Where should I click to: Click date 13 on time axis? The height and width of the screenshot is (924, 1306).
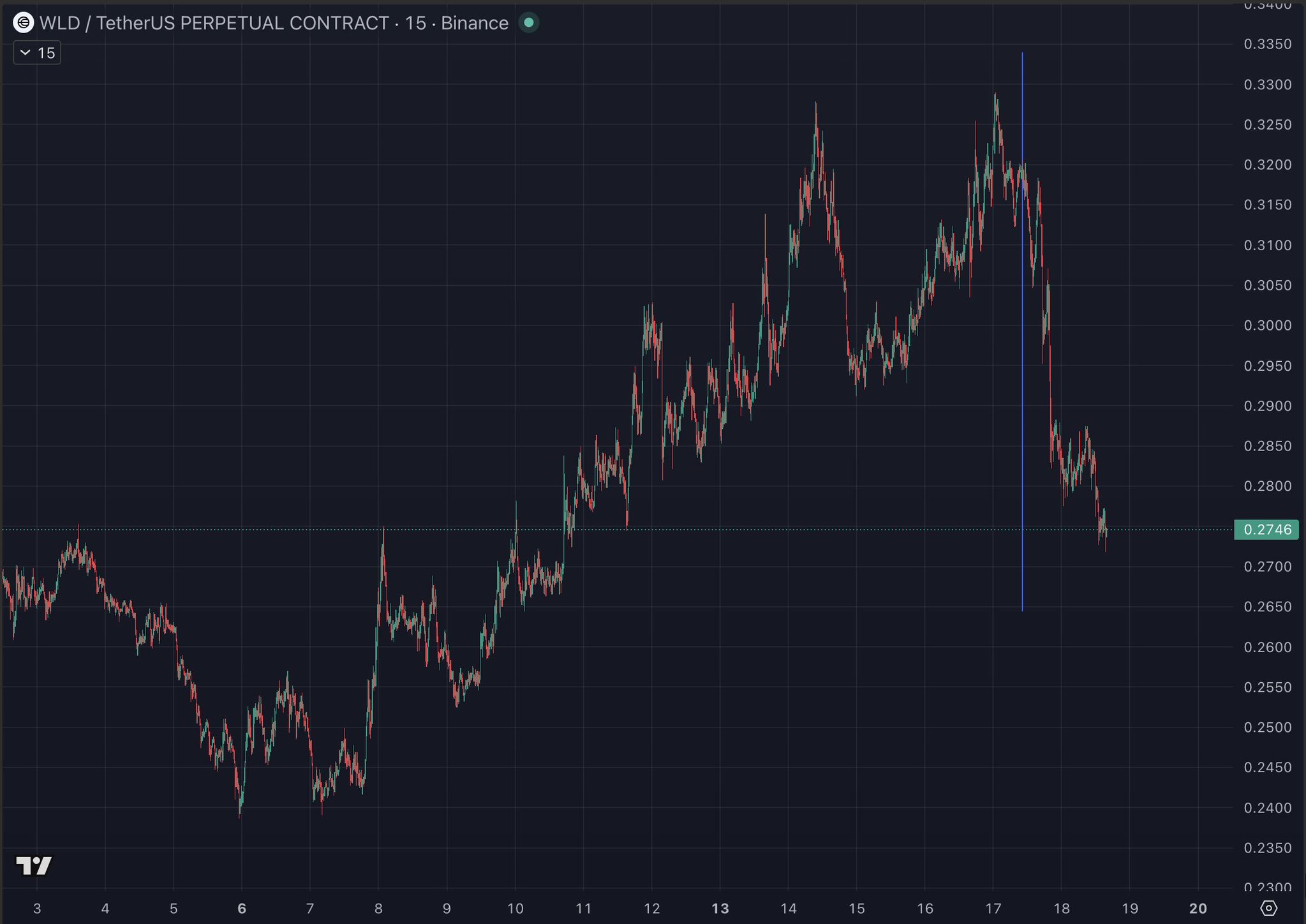pyautogui.click(x=720, y=908)
